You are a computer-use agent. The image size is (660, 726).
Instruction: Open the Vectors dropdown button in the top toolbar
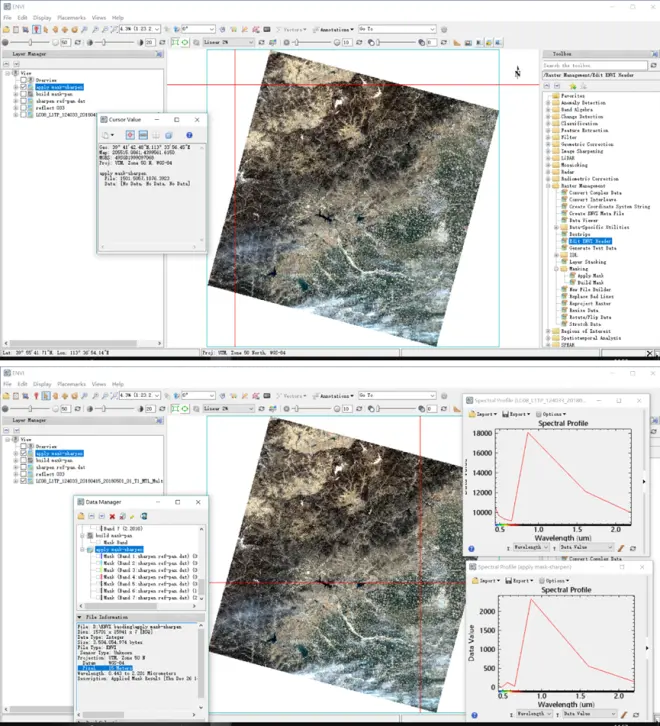[x=291, y=30]
